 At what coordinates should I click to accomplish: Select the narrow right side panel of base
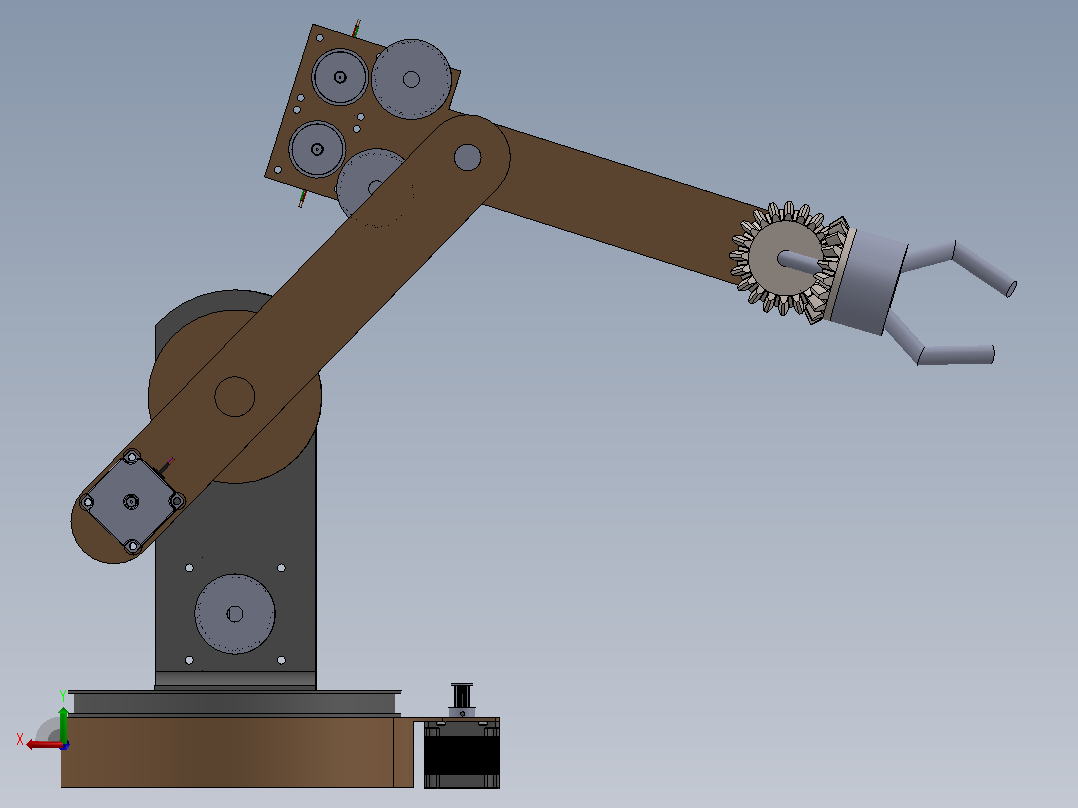coord(404,752)
